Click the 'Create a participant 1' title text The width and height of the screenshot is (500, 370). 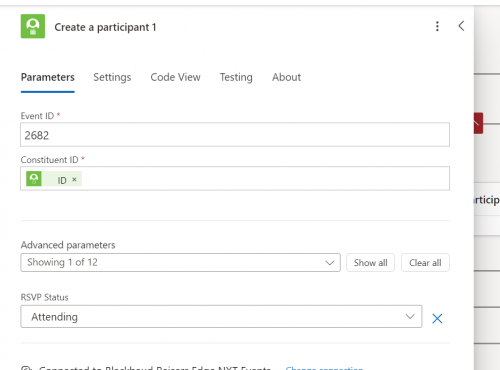pos(105,27)
